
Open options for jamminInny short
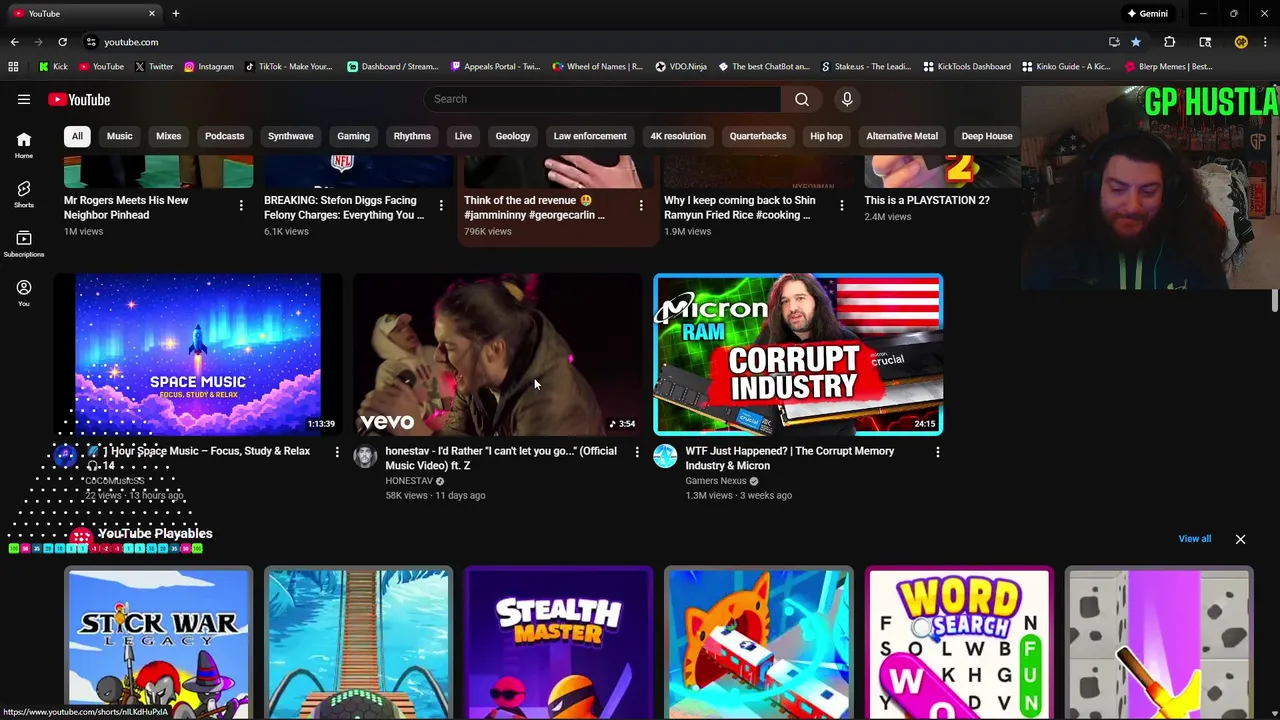point(641,206)
